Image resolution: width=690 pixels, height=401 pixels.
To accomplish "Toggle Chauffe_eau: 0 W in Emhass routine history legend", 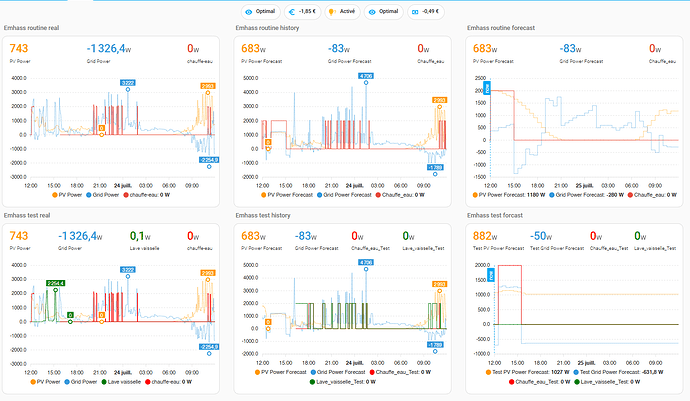I will 400,195.
